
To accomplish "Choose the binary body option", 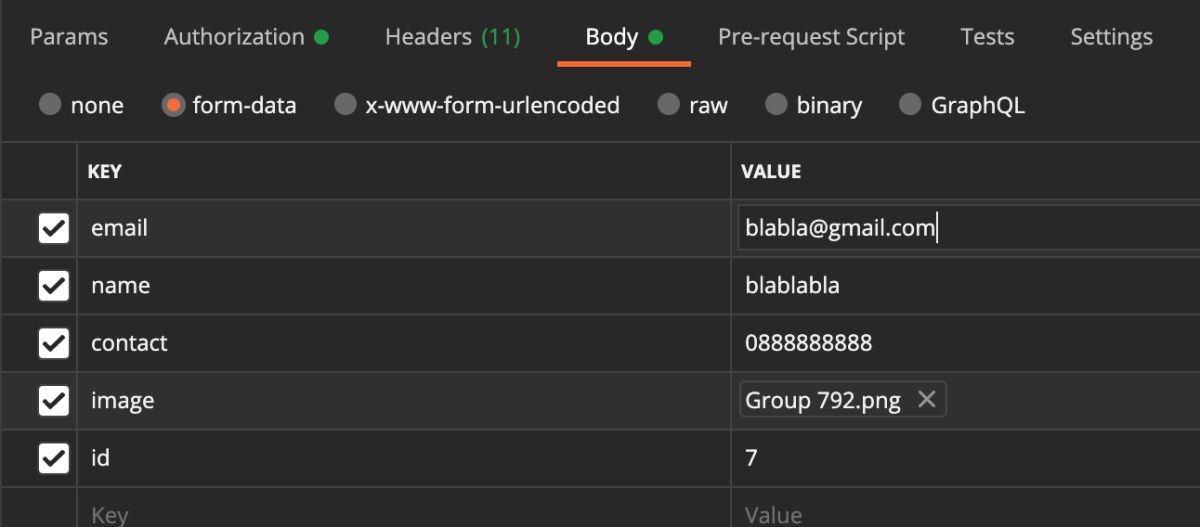I will click(777, 105).
